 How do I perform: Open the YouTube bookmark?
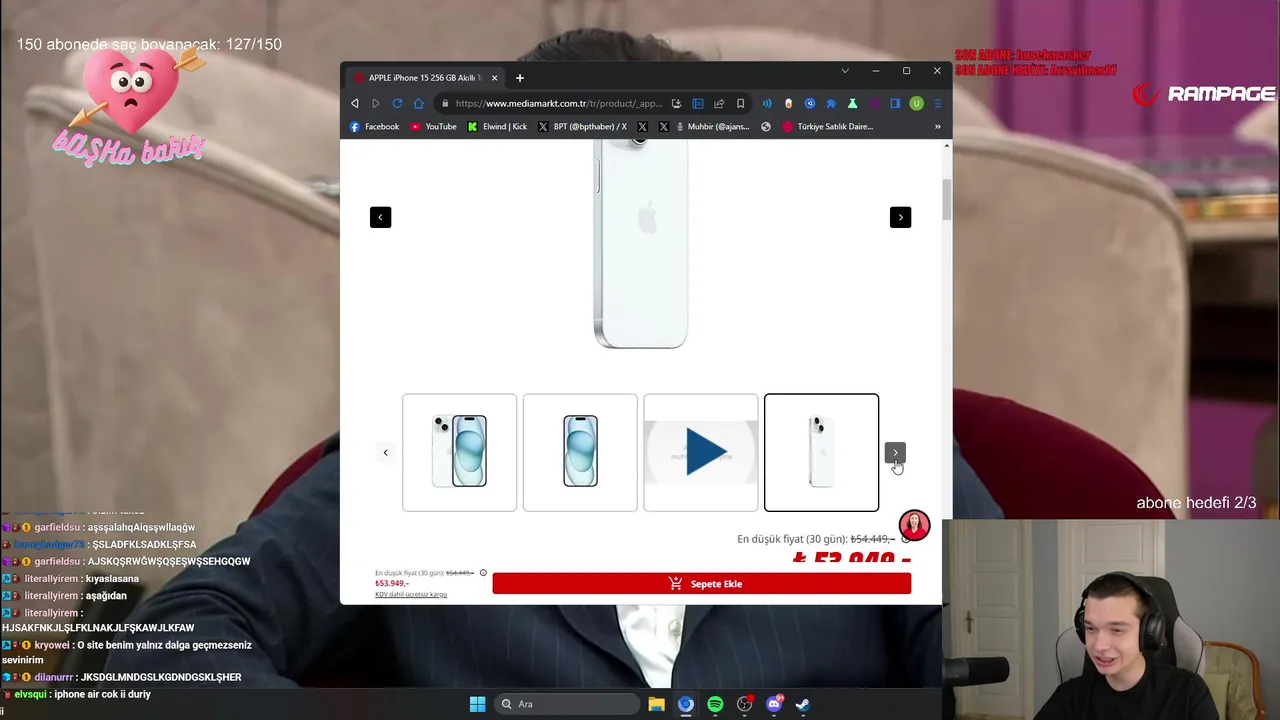433,127
